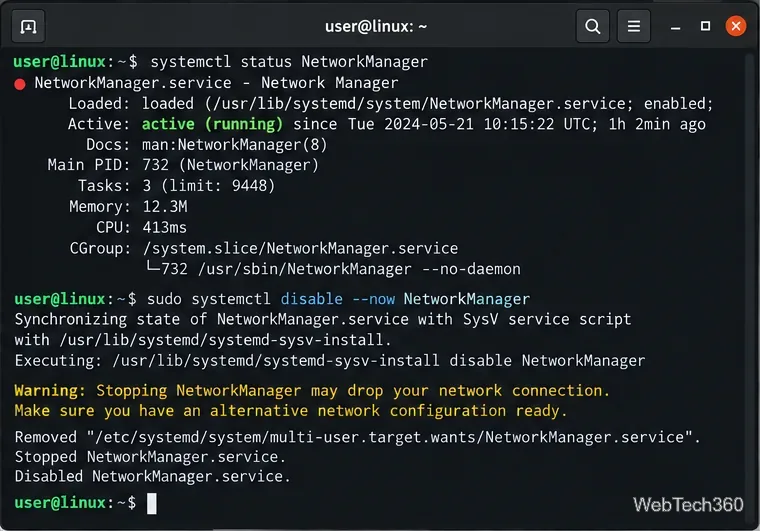Viewport: 760px width, 531px height.
Task: Click the yellow "Warning:" label
Action: (x=50, y=390)
